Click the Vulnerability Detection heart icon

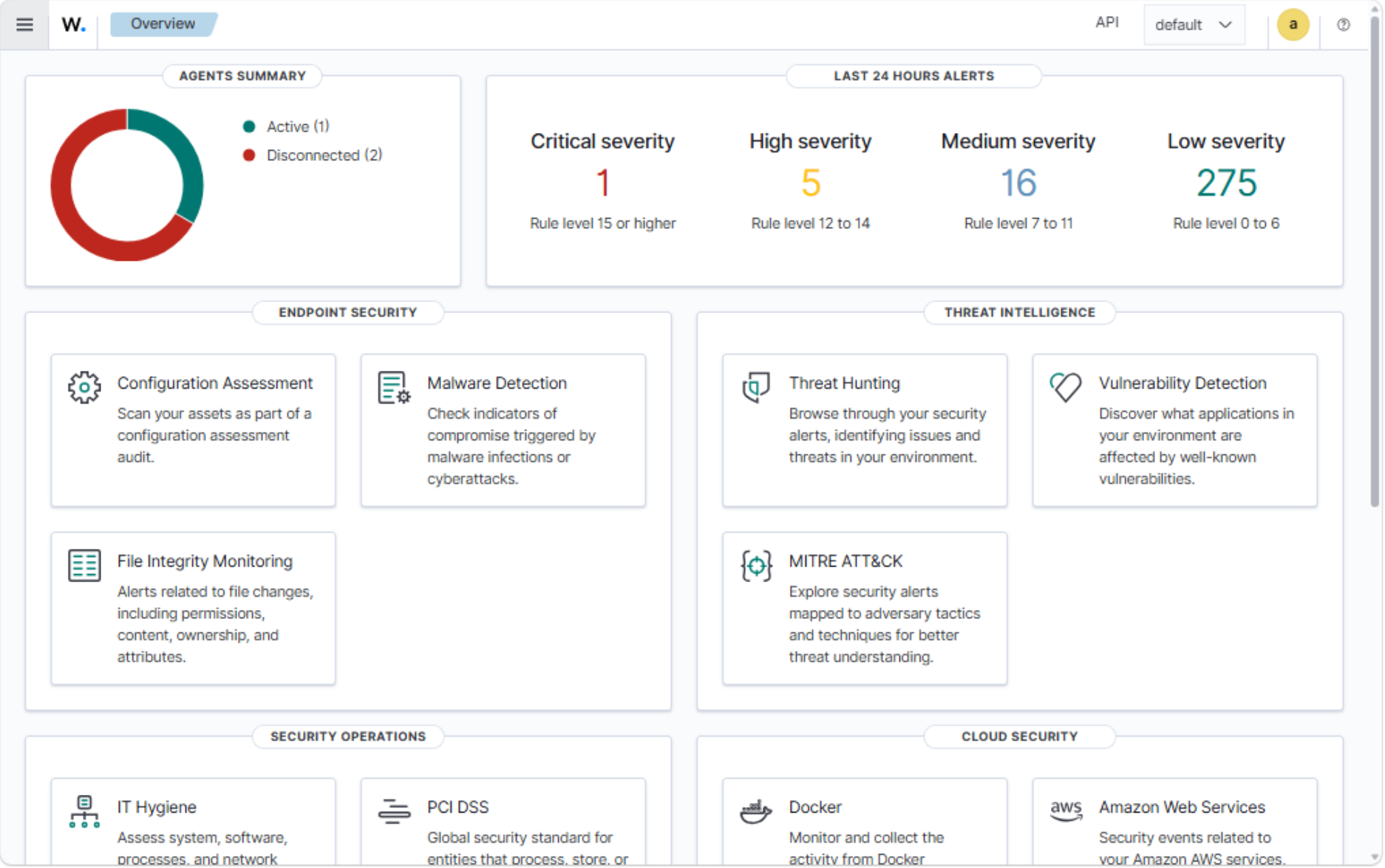tap(1066, 387)
